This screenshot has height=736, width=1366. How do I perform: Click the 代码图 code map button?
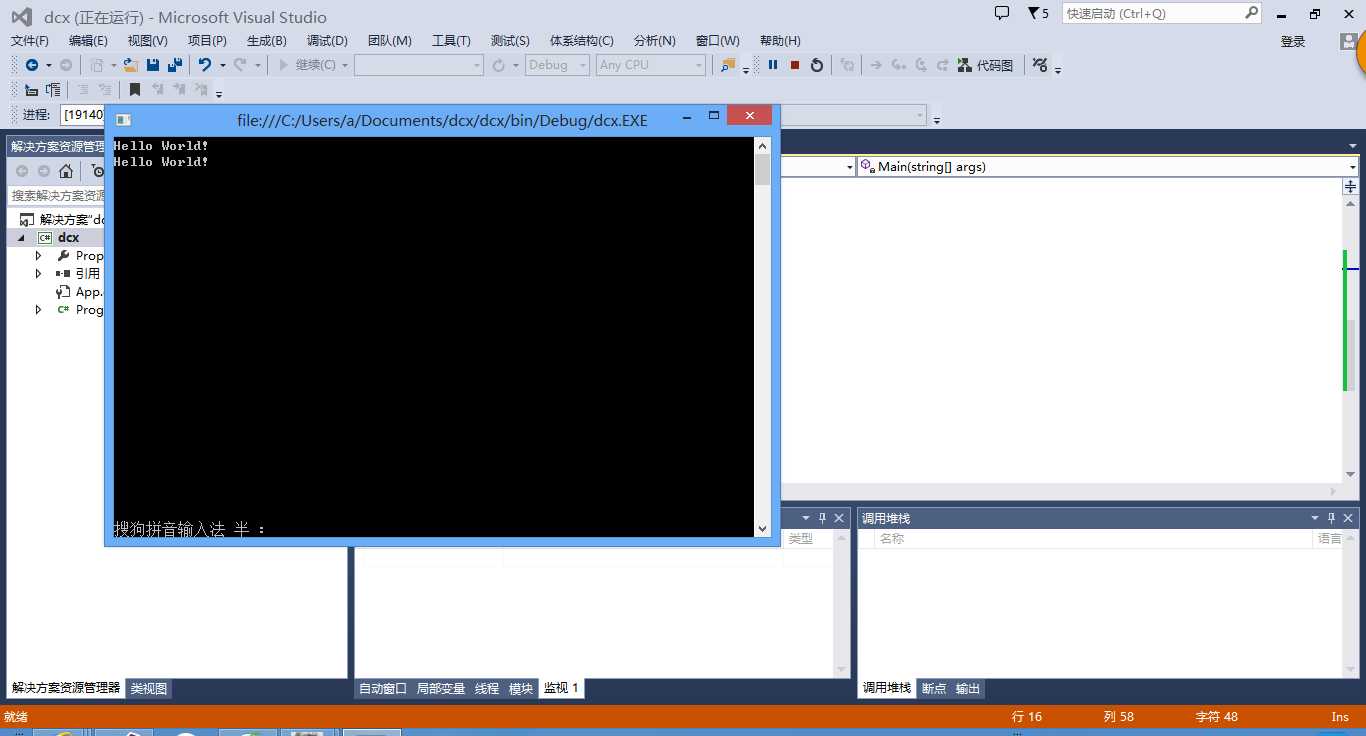(x=985, y=65)
